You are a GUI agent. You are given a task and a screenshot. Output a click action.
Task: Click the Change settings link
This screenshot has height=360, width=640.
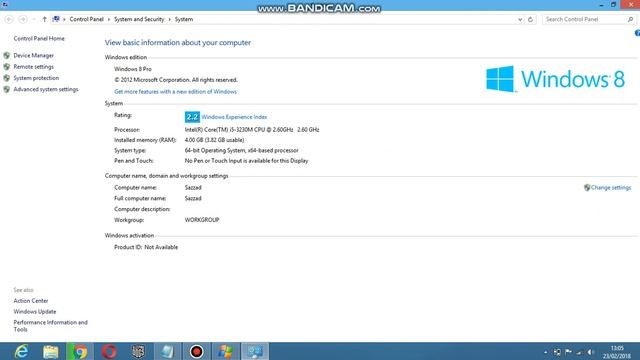(611, 188)
